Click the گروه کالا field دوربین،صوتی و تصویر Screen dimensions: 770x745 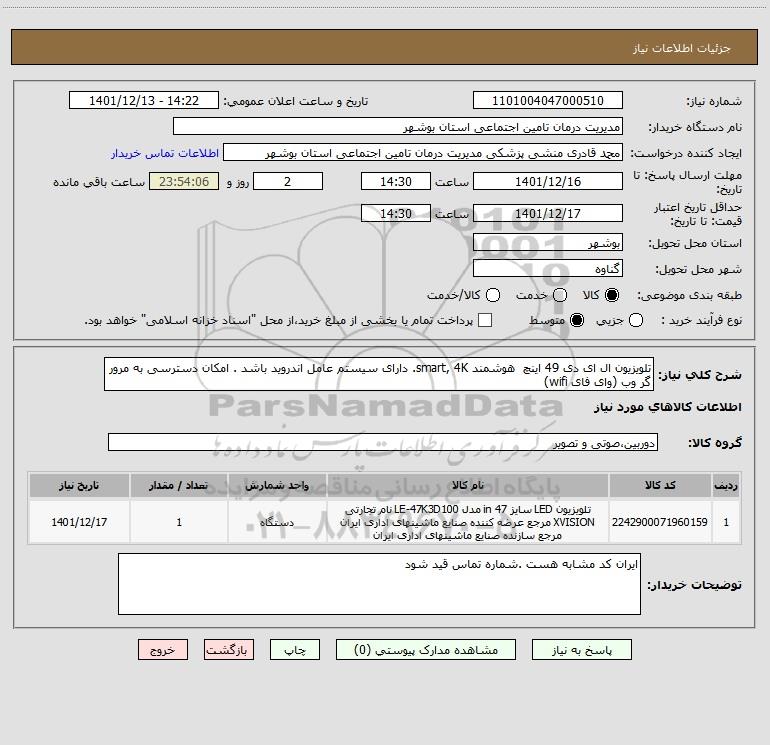[x=383, y=442]
